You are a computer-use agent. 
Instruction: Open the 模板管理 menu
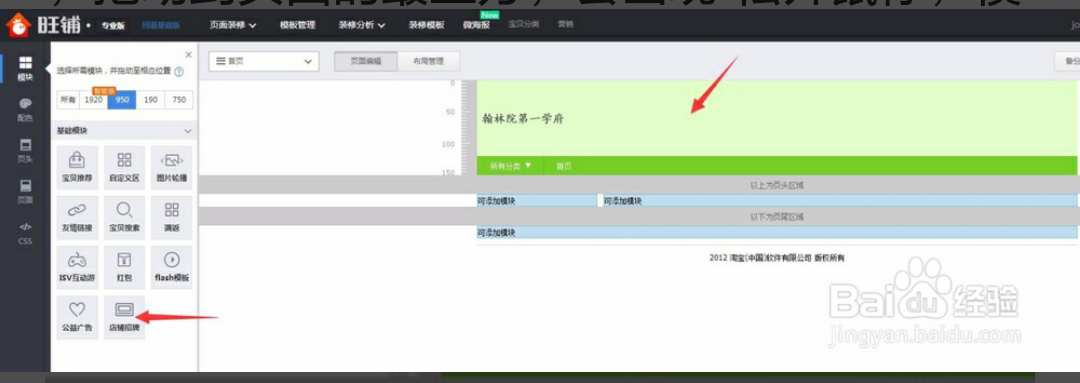(297, 25)
